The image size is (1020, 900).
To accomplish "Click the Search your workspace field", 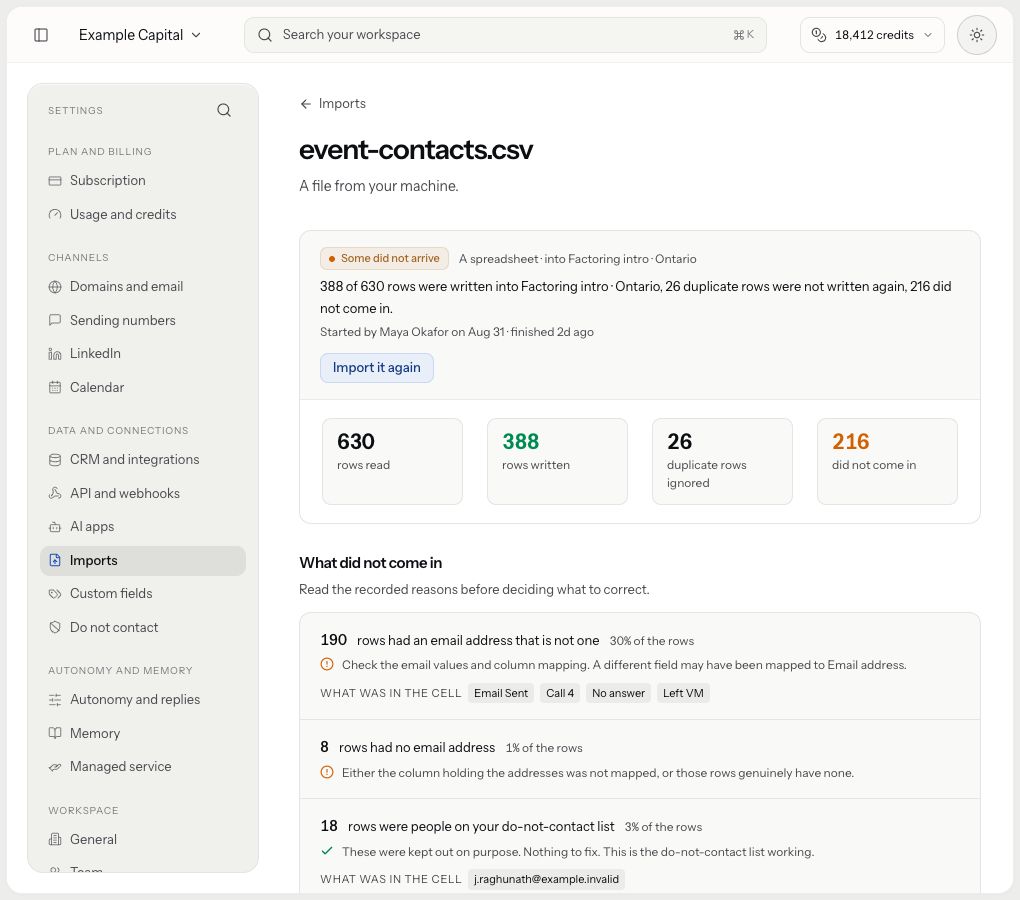I will pyautogui.click(x=505, y=35).
